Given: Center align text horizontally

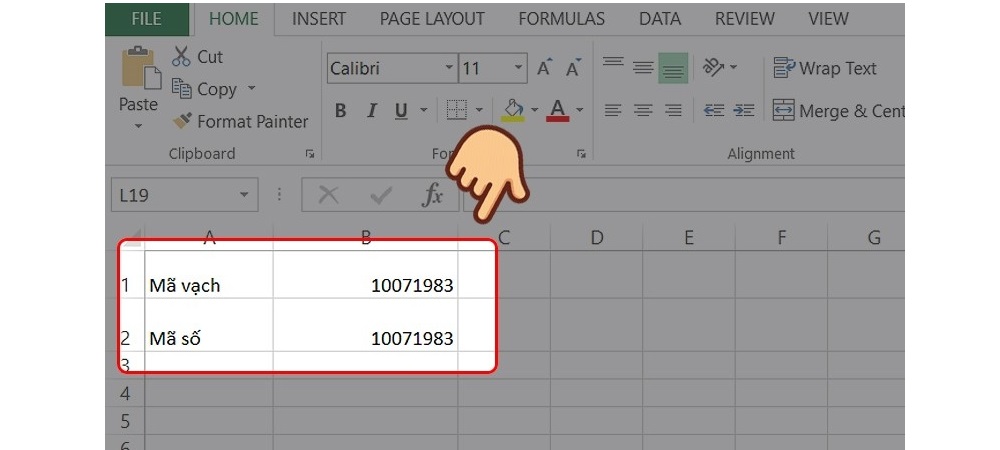Looking at the screenshot, I should click(643, 111).
